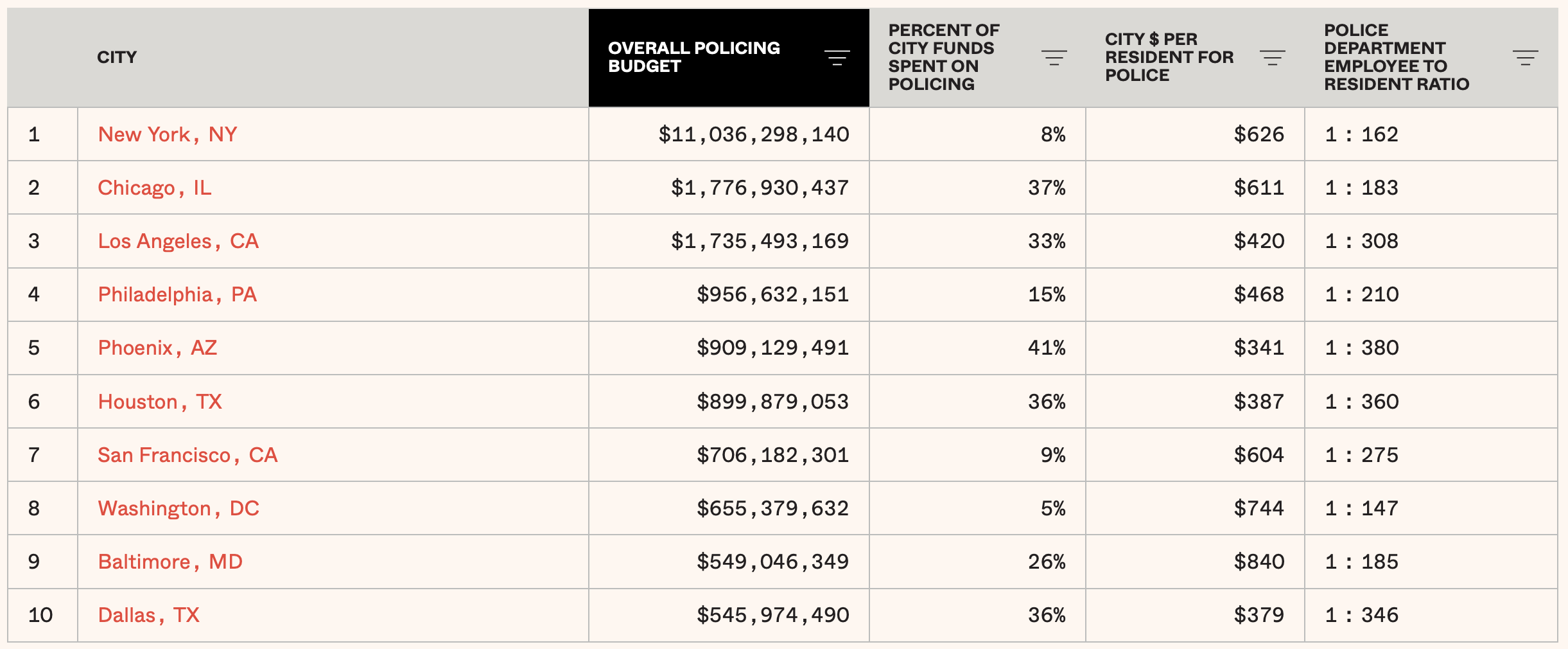Image resolution: width=1568 pixels, height=649 pixels.
Task: Click sort icon for City $ Per Resident column
Action: 1272,58
